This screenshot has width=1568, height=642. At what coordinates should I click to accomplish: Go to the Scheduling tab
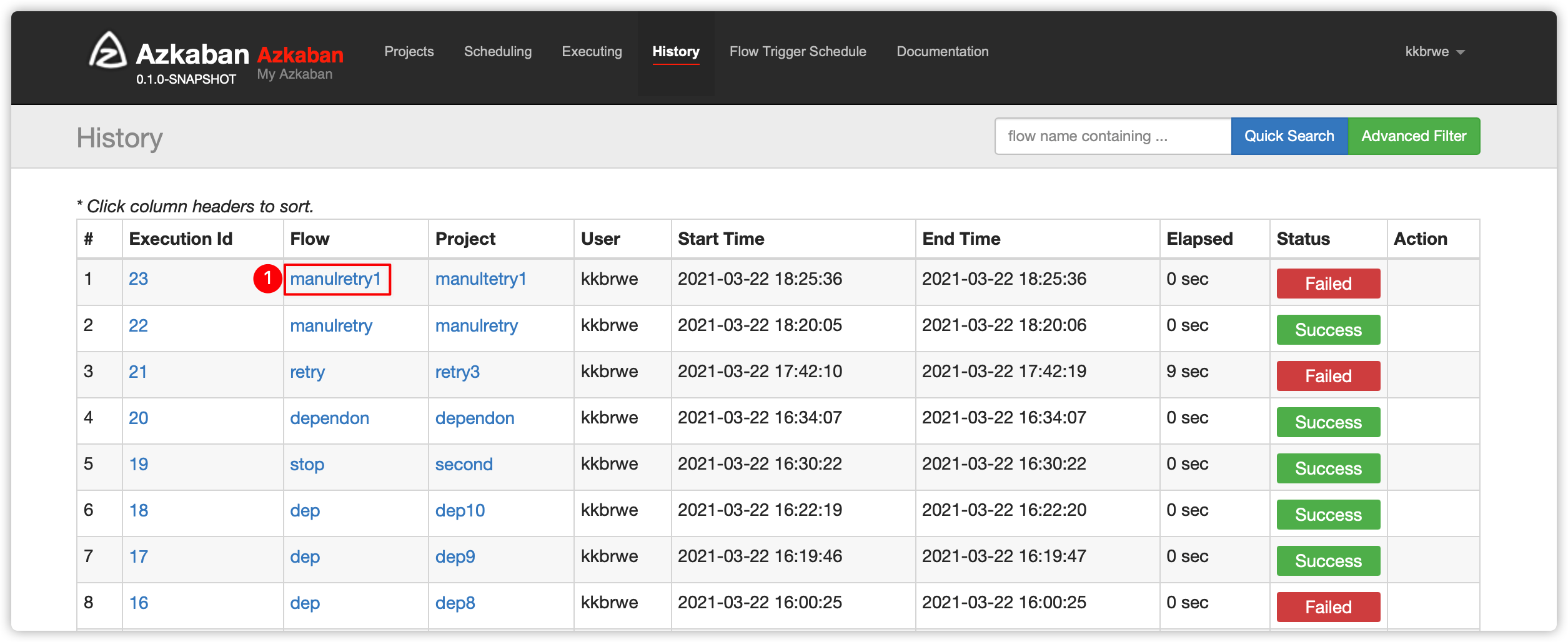498,51
